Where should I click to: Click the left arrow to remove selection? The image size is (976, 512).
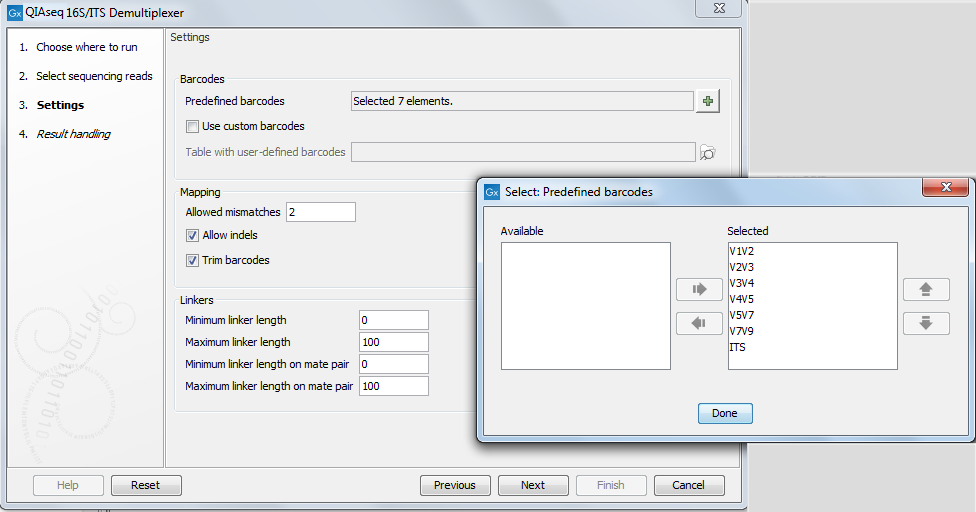coord(699,323)
